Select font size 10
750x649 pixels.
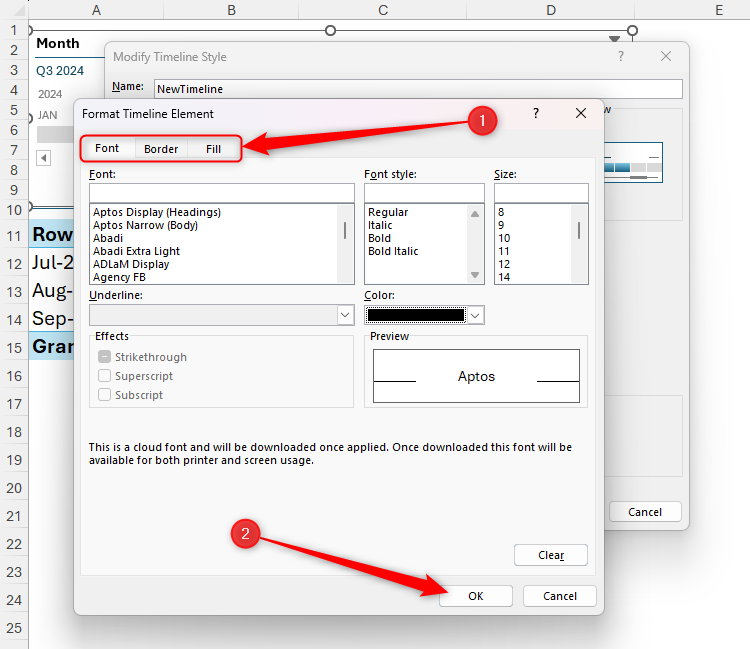click(504, 238)
